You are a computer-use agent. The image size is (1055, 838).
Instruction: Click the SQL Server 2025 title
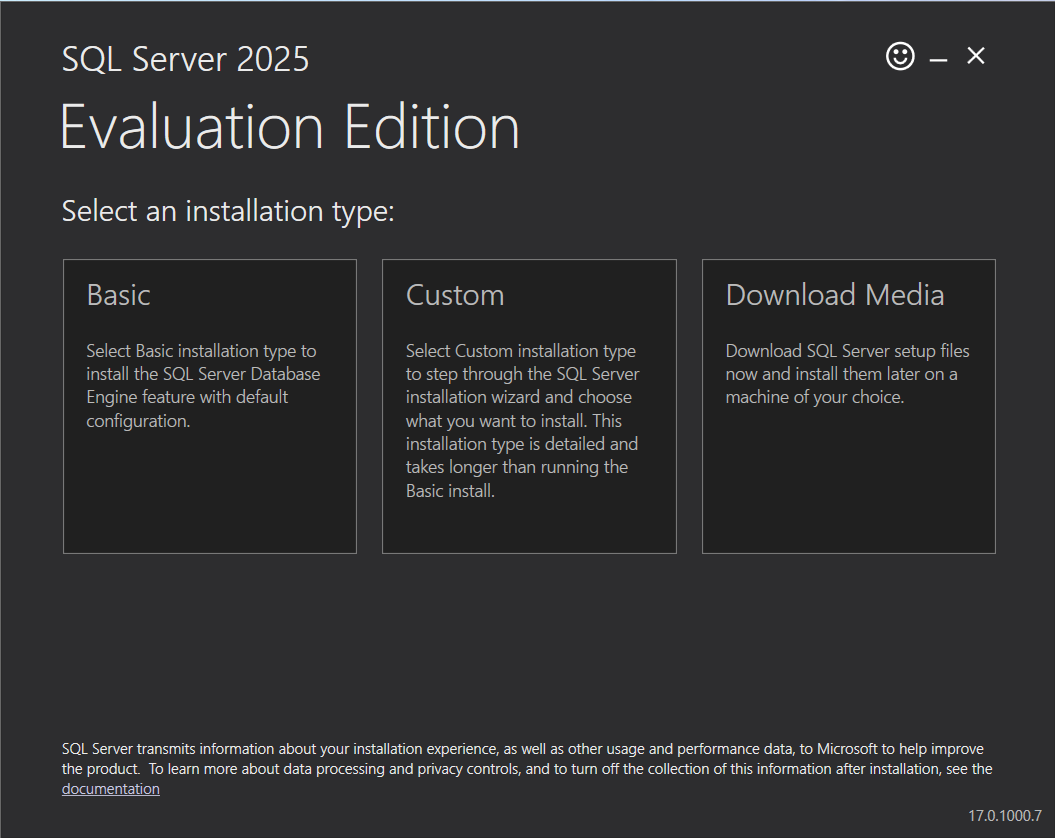(x=185, y=58)
